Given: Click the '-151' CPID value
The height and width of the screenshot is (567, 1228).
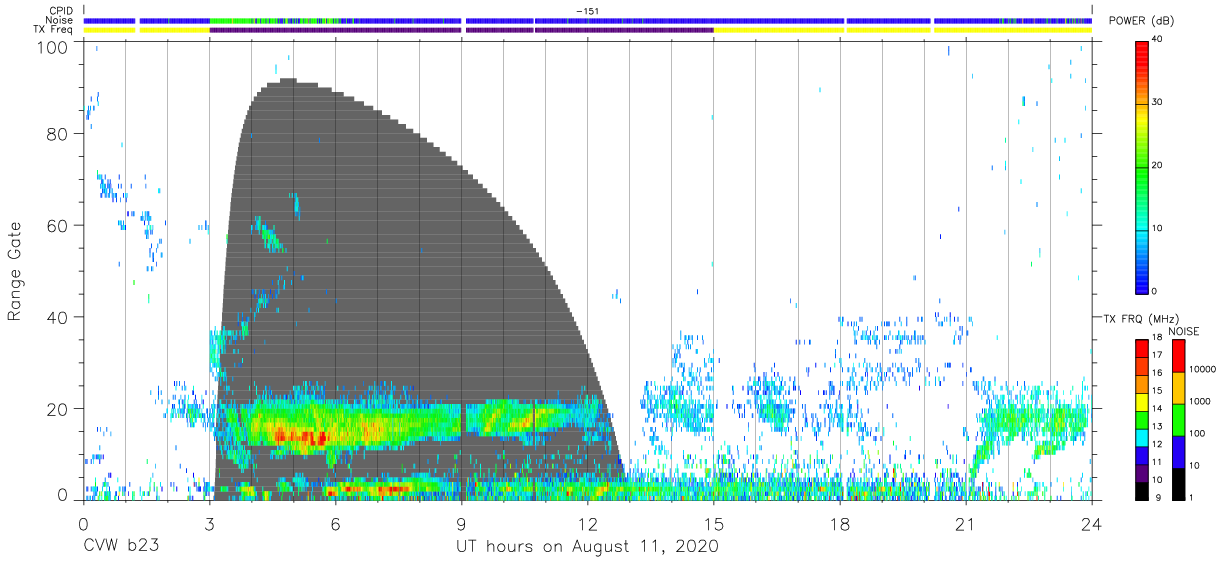Looking at the screenshot, I should click(588, 10).
